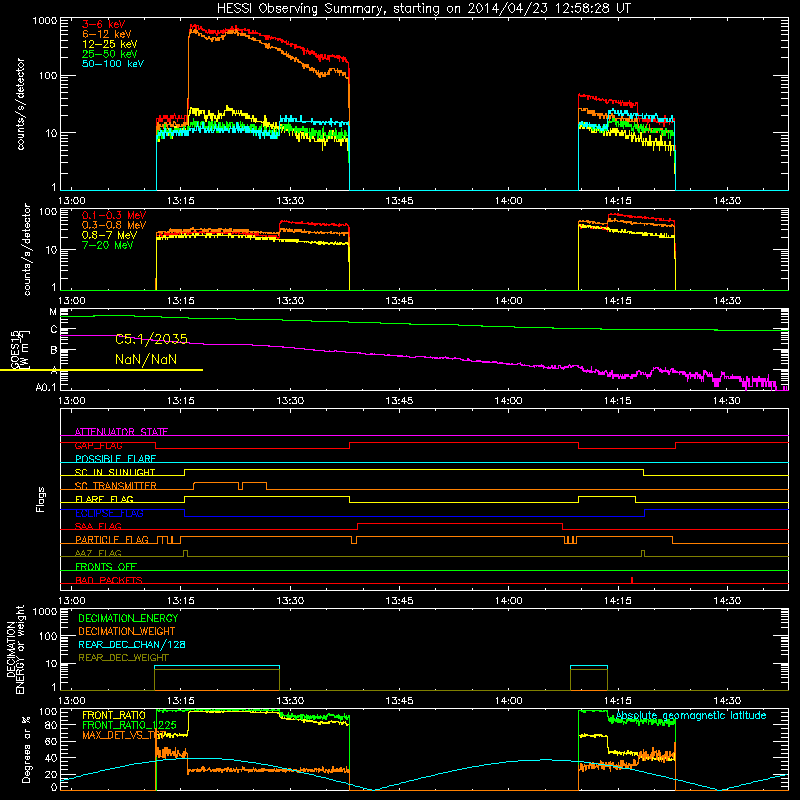Click the ATTENUATOR_STATE flag label
The height and width of the screenshot is (800, 800).
click(121, 432)
